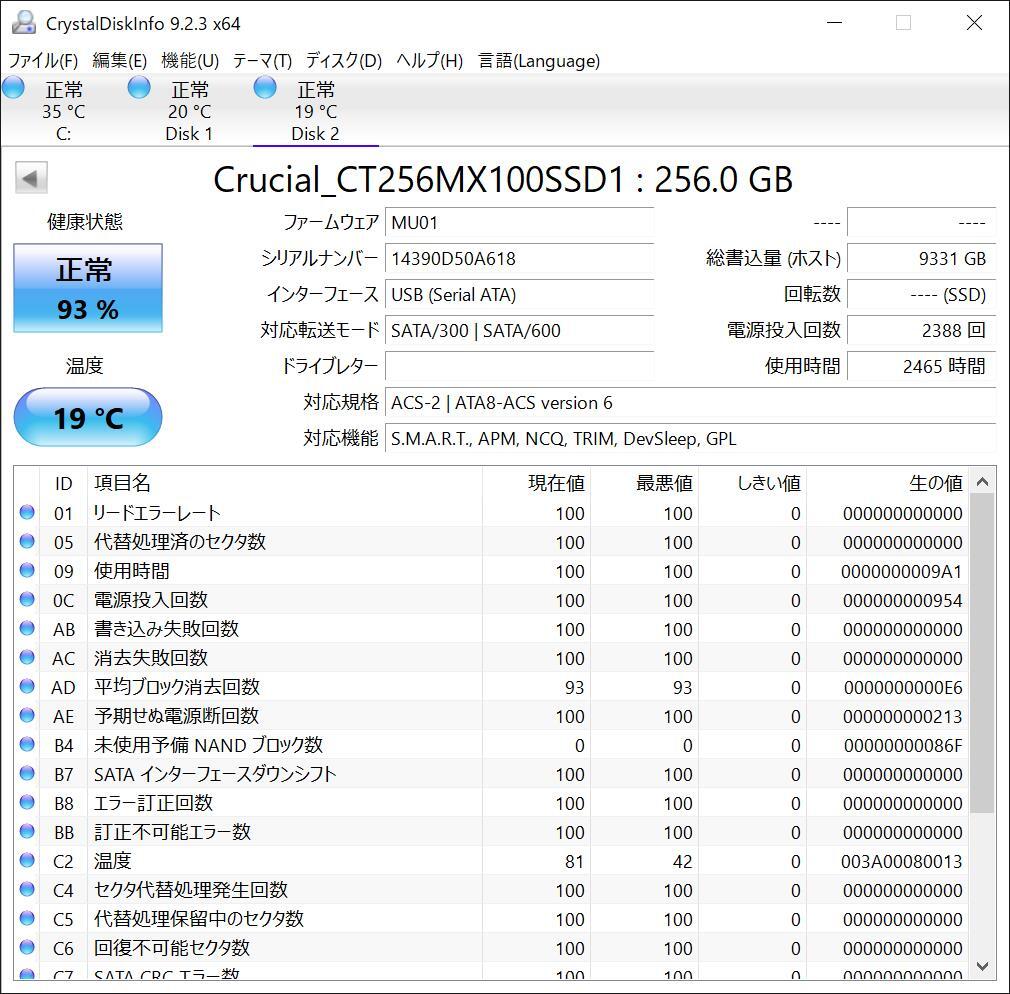Click the Disk 1 blue status orb

(139, 88)
